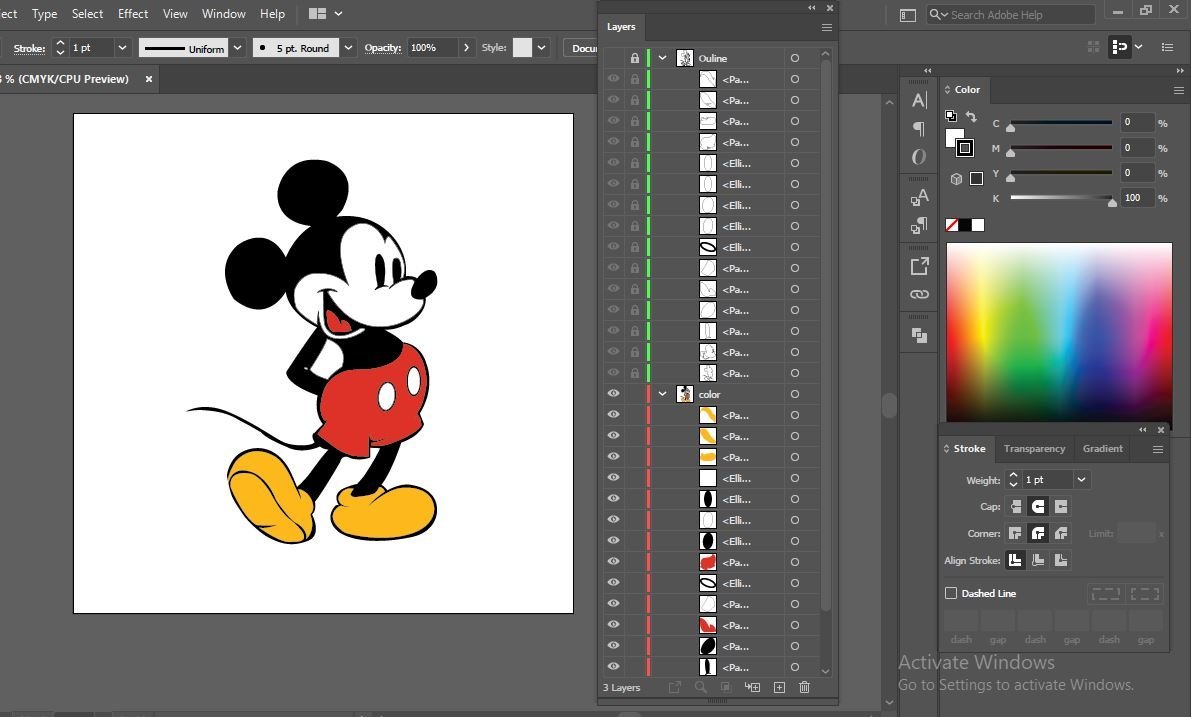Toggle eye icon of first color sublayer
Viewport: 1191px width, 717px height.
614,415
